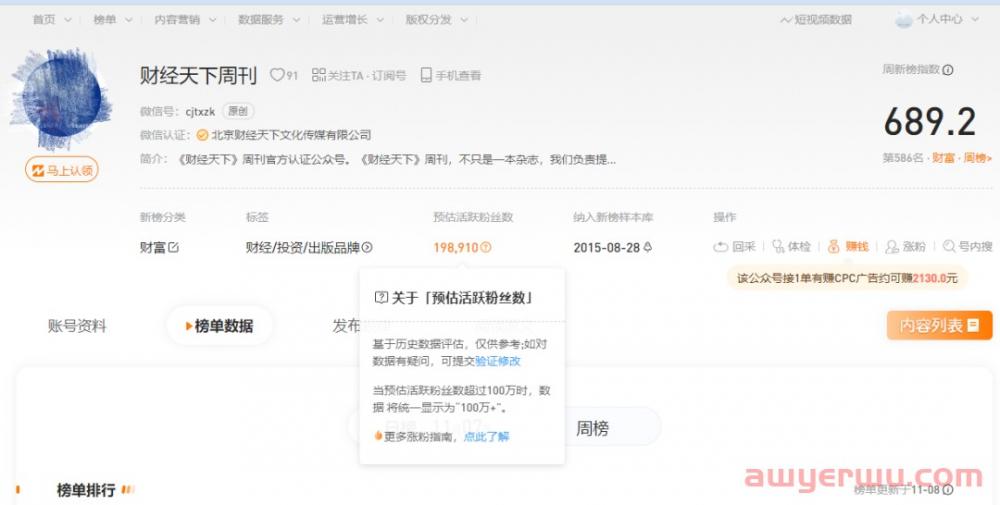Click the info icon beside 周新榜指数
Image resolution: width=1000 pixels, height=505 pixels.
coord(948,70)
